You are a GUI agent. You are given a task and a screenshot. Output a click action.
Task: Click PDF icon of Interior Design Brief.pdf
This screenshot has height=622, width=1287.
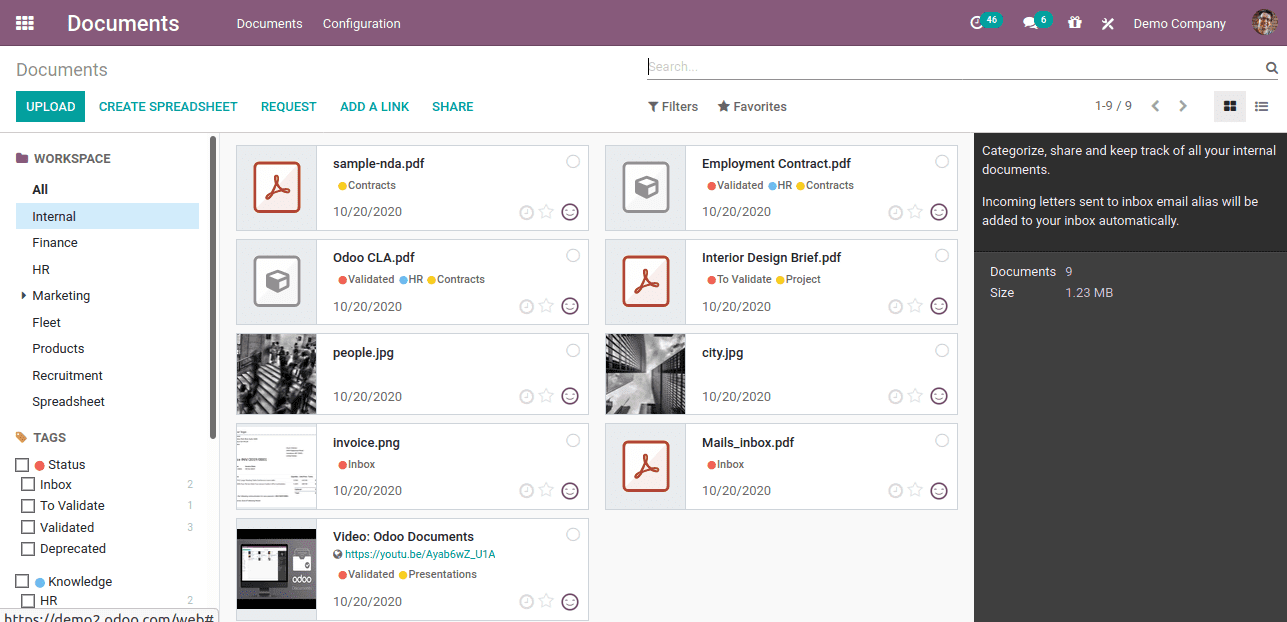pyautogui.click(x=646, y=281)
